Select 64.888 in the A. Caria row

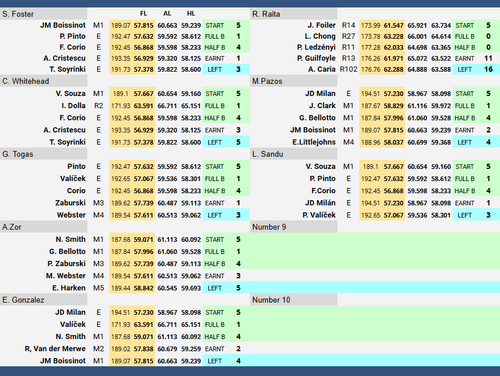click(x=417, y=69)
